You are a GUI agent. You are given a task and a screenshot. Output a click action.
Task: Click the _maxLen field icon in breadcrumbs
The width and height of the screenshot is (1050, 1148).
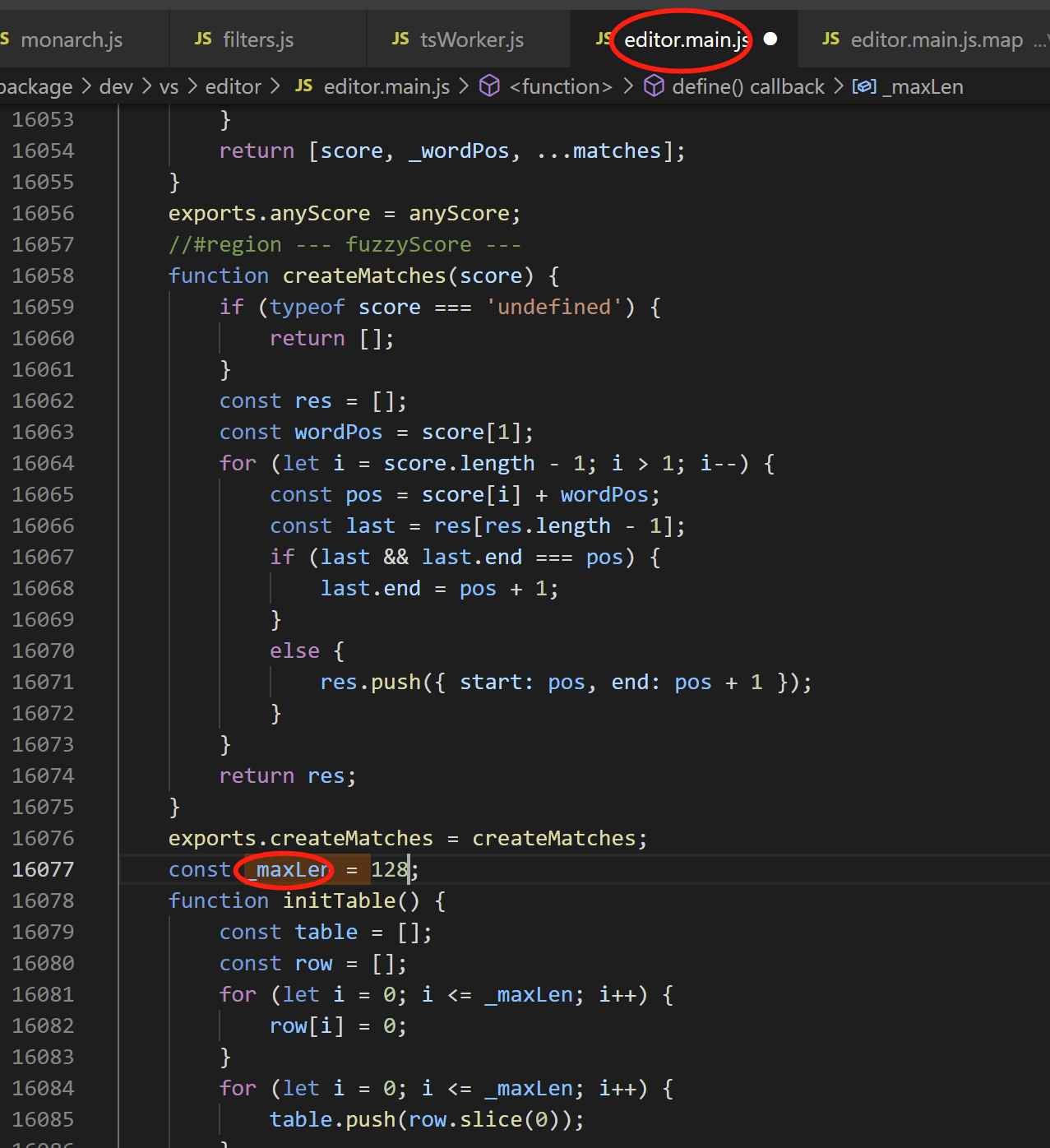tap(864, 86)
